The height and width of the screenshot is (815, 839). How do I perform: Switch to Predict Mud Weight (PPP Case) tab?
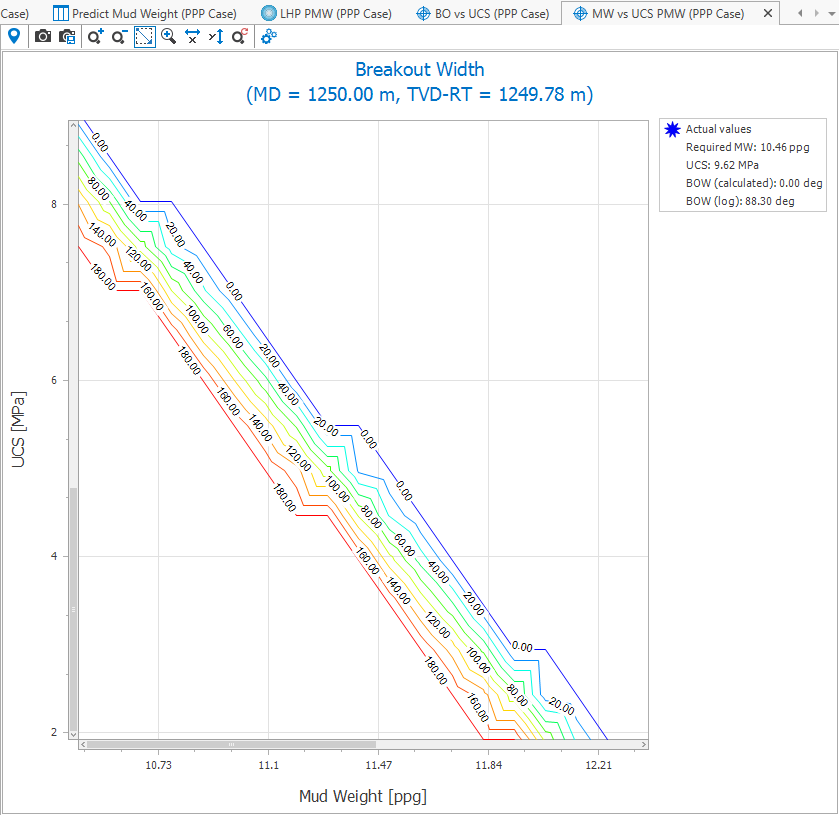[x=146, y=14]
